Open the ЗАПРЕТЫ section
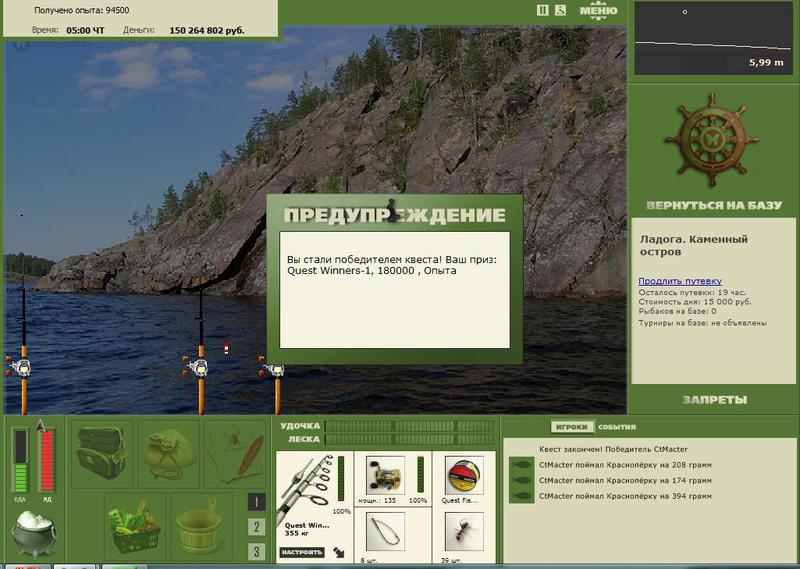The height and width of the screenshot is (569, 800). (x=714, y=400)
